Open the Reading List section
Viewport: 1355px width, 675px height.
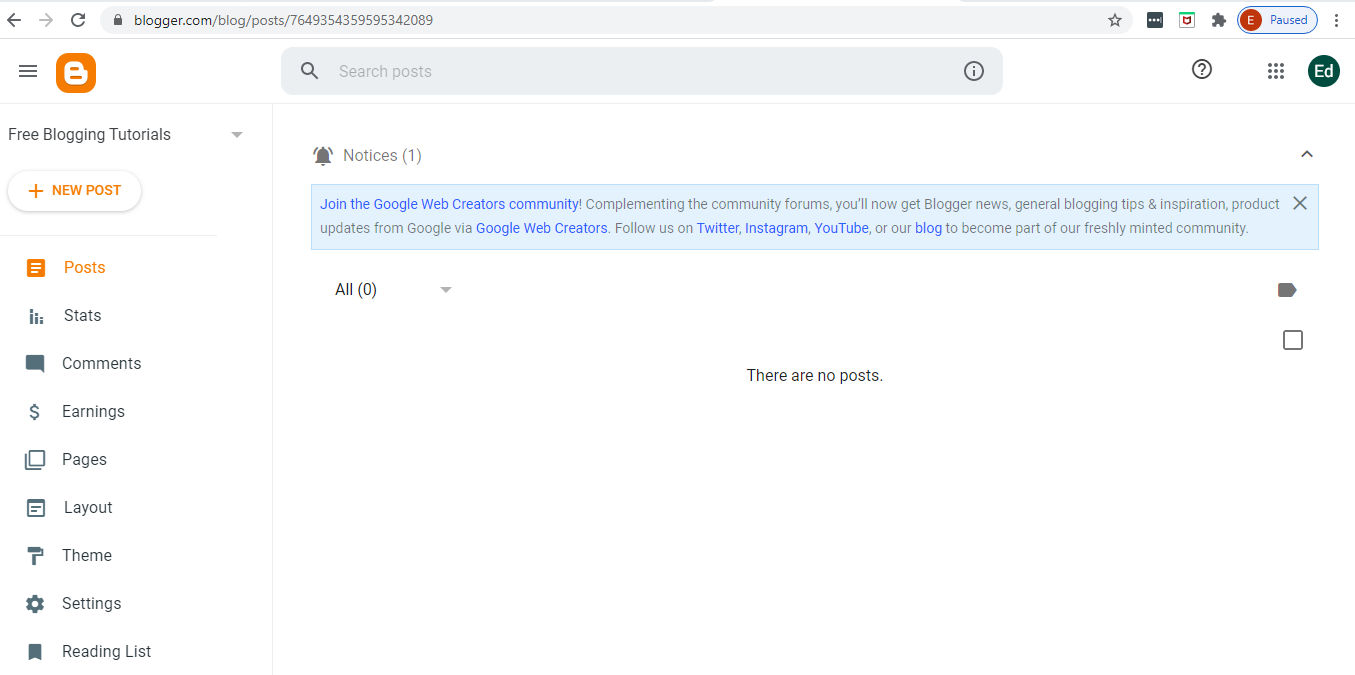tap(109, 652)
